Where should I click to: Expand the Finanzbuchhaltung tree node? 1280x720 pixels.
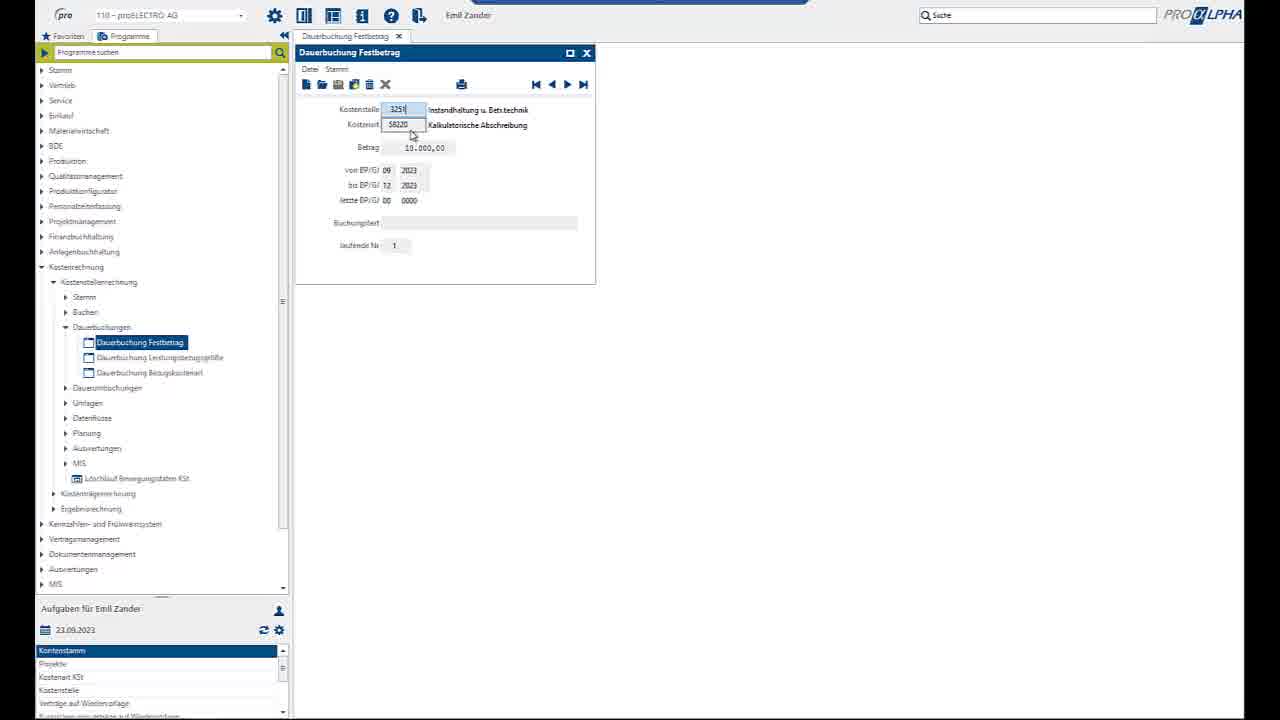click(41, 237)
